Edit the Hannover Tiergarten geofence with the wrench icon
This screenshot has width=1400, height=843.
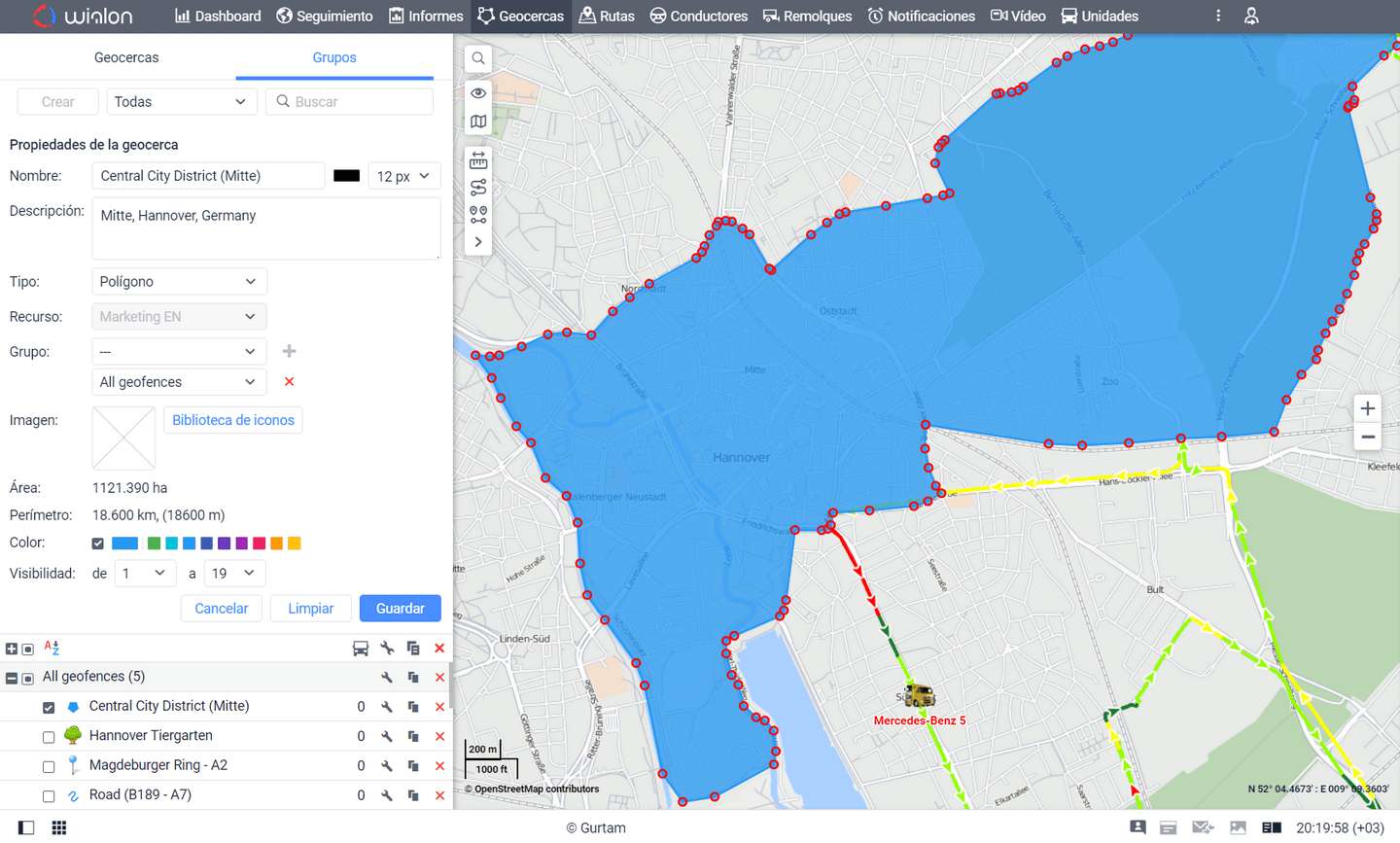pyautogui.click(x=386, y=736)
